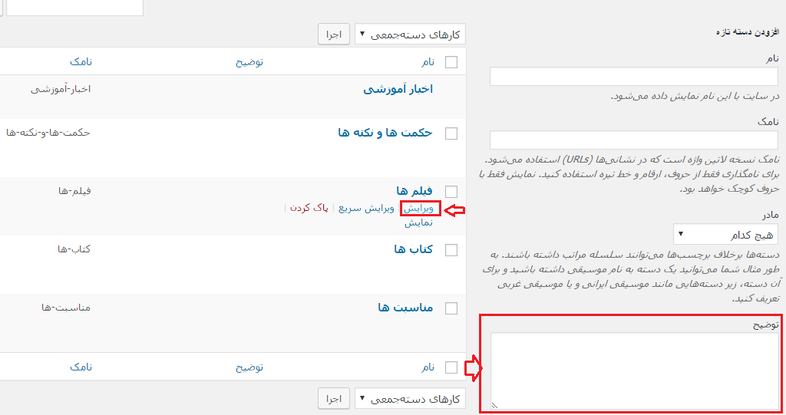Sort by توضیح column in header
Image resolution: width=786 pixels, height=415 pixels.
pyautogui.click(x=250, y=62)
